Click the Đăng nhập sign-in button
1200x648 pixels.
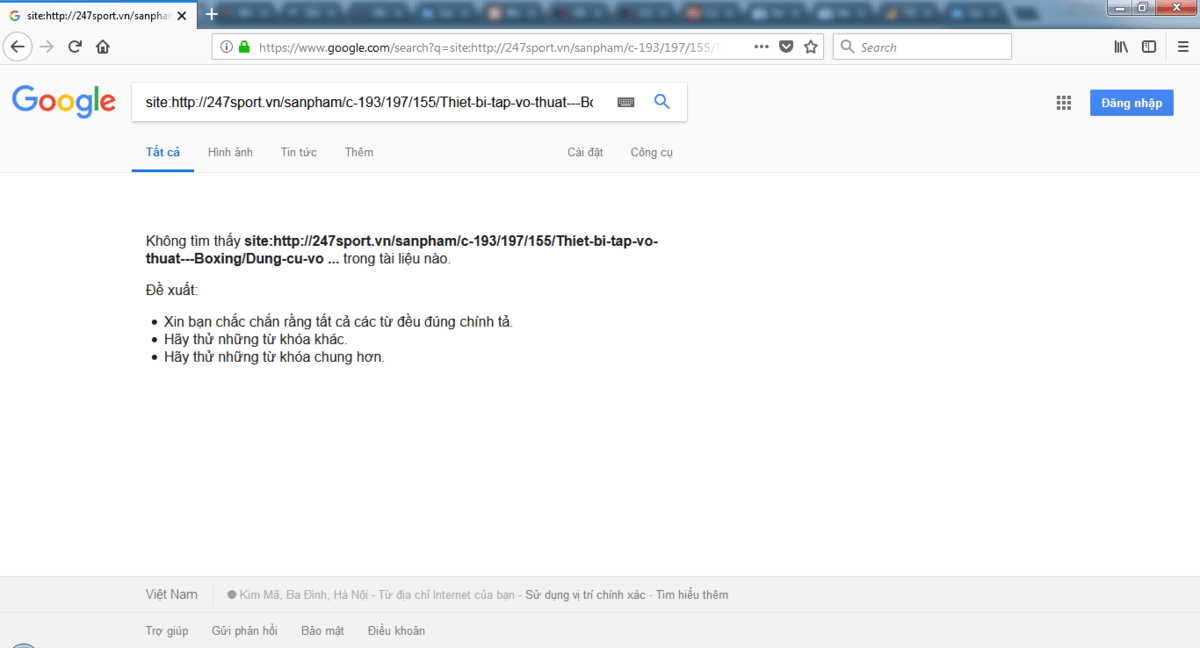click(x=1132, y=103)
